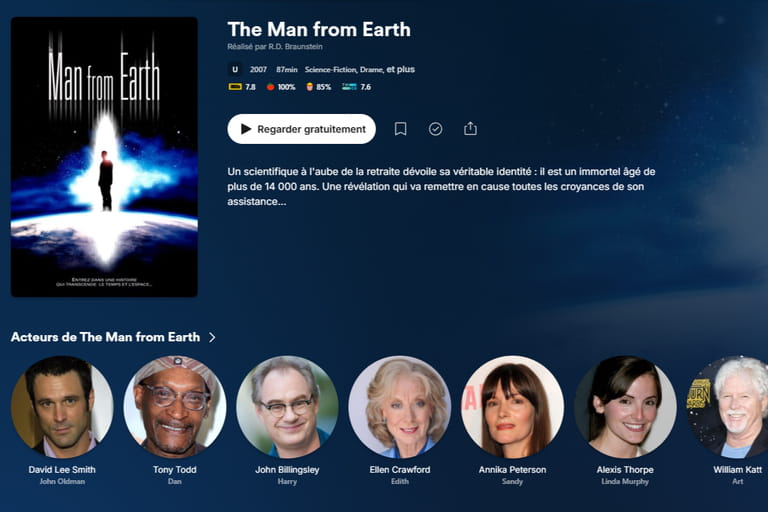Mark film as watched with checkmark icon

(x=435, y=129)
